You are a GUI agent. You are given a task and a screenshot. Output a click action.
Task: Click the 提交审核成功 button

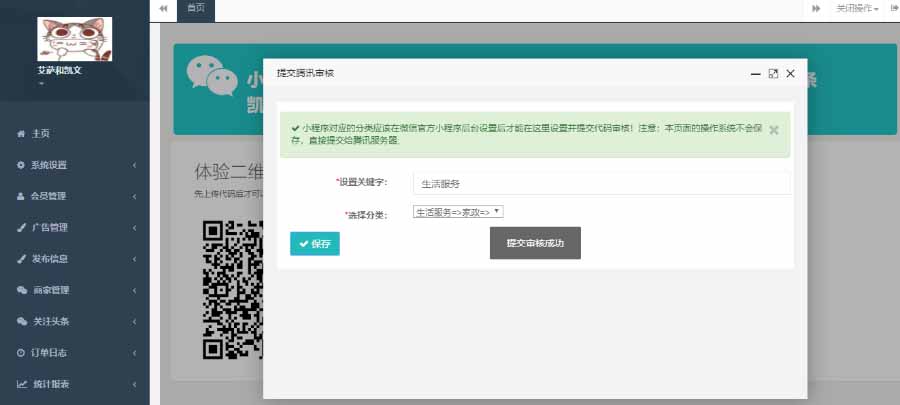[535, 243]
